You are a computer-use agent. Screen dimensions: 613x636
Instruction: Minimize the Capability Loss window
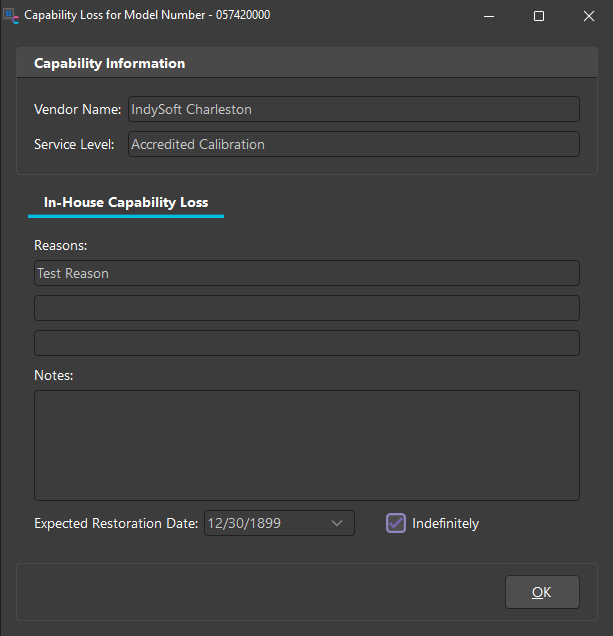click(491, 16)
